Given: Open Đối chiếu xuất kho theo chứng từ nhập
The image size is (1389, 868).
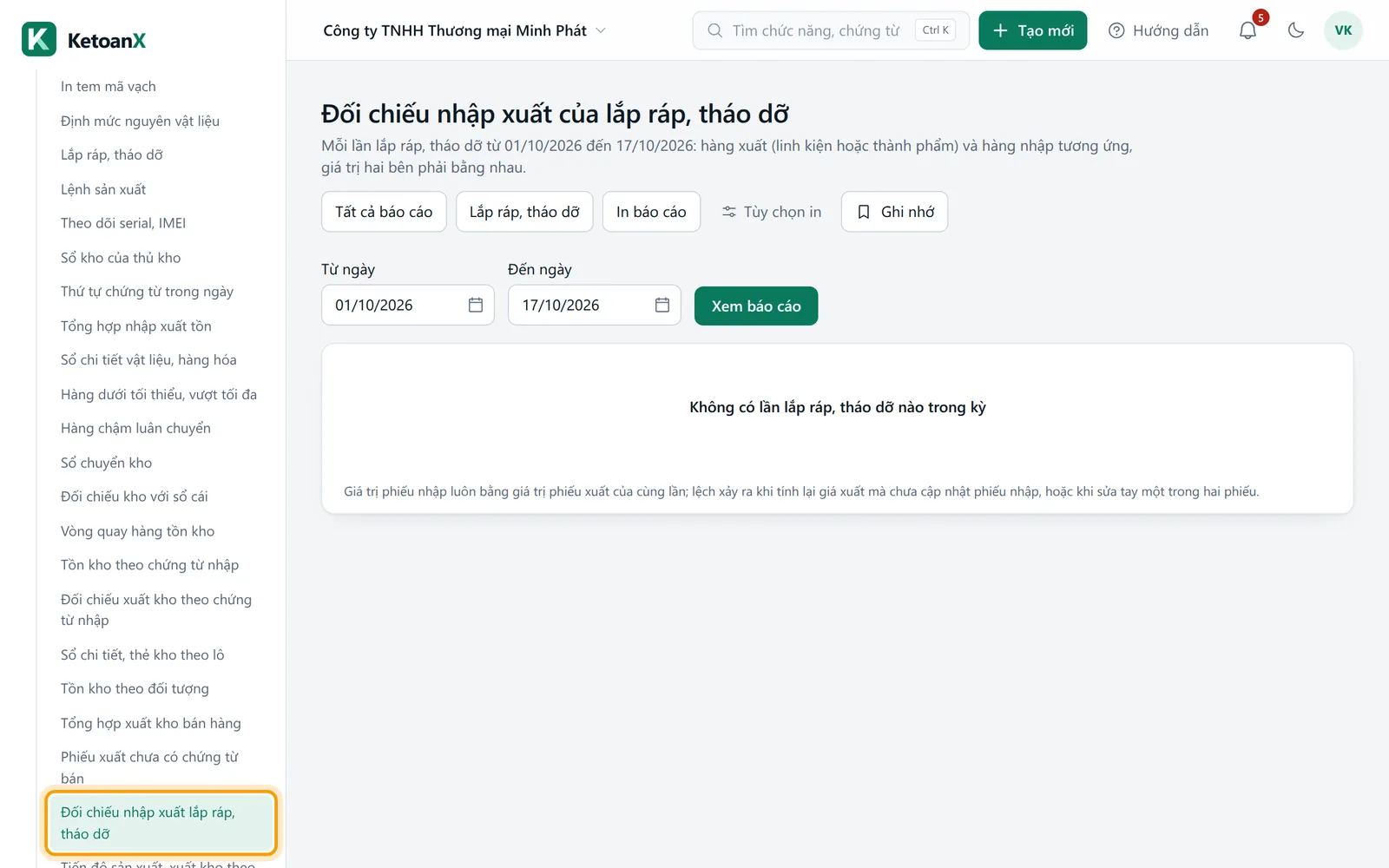Looking at the screenshot, I should [x=156, y=610].
